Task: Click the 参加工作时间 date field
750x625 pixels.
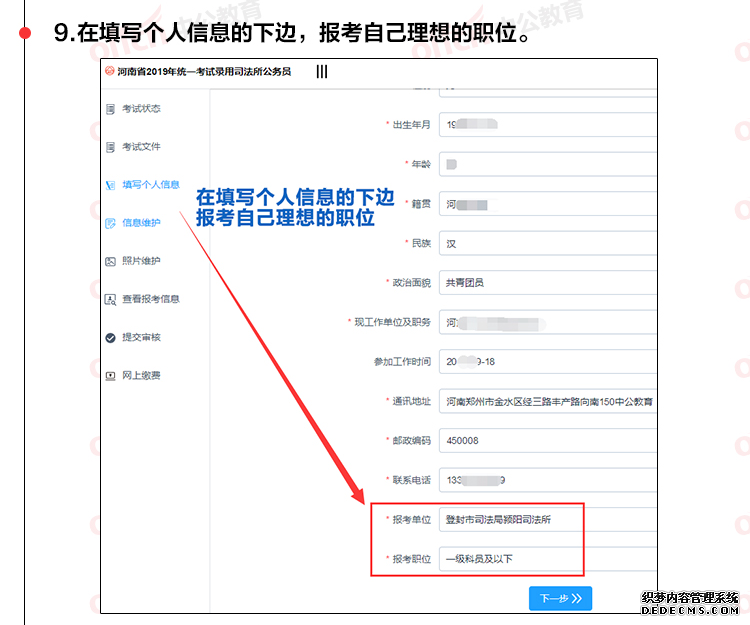Action: pos(548,362)
